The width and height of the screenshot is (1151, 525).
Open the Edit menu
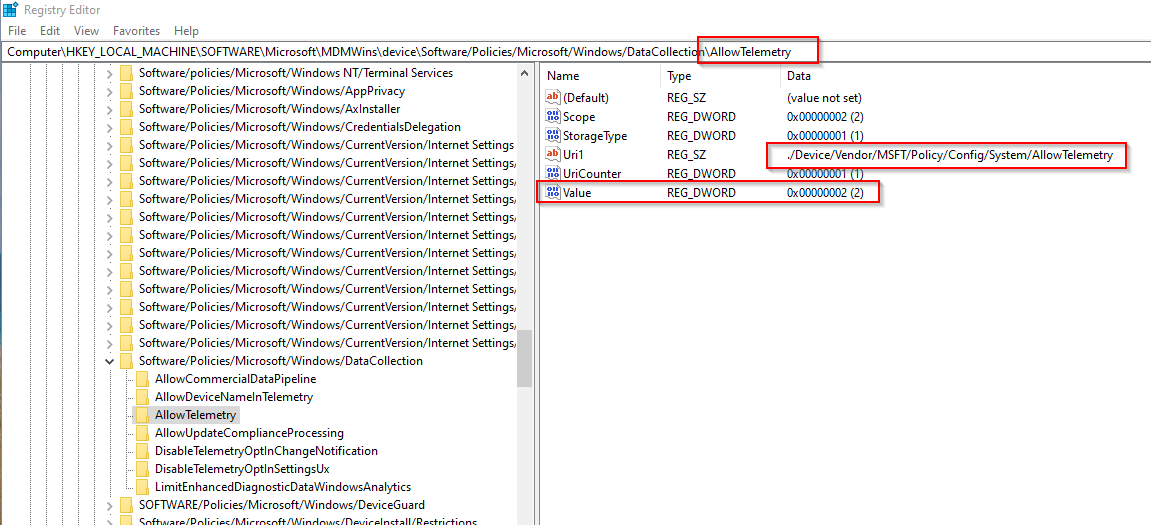tap(50, 31)
